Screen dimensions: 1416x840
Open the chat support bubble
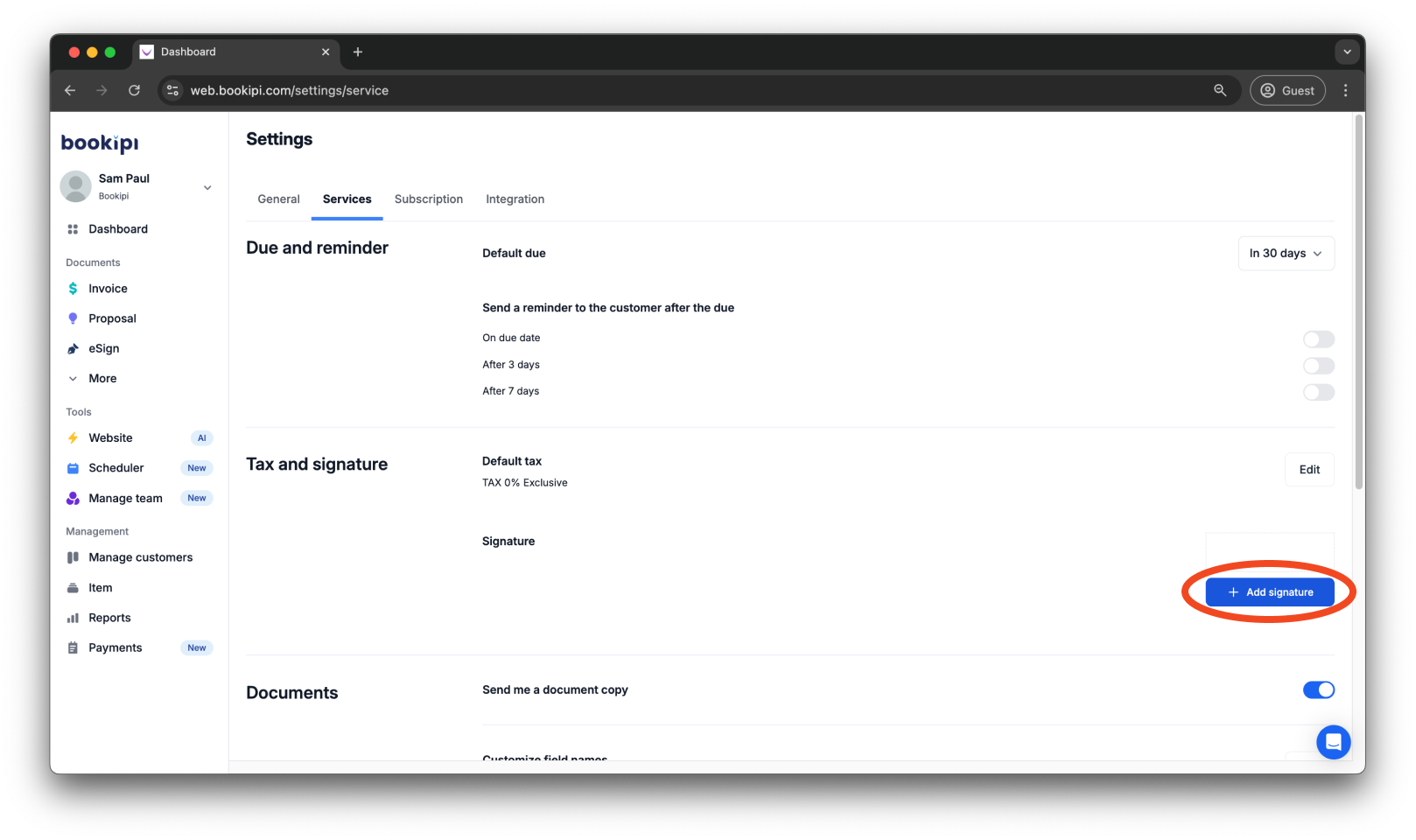coord(1333,741)
